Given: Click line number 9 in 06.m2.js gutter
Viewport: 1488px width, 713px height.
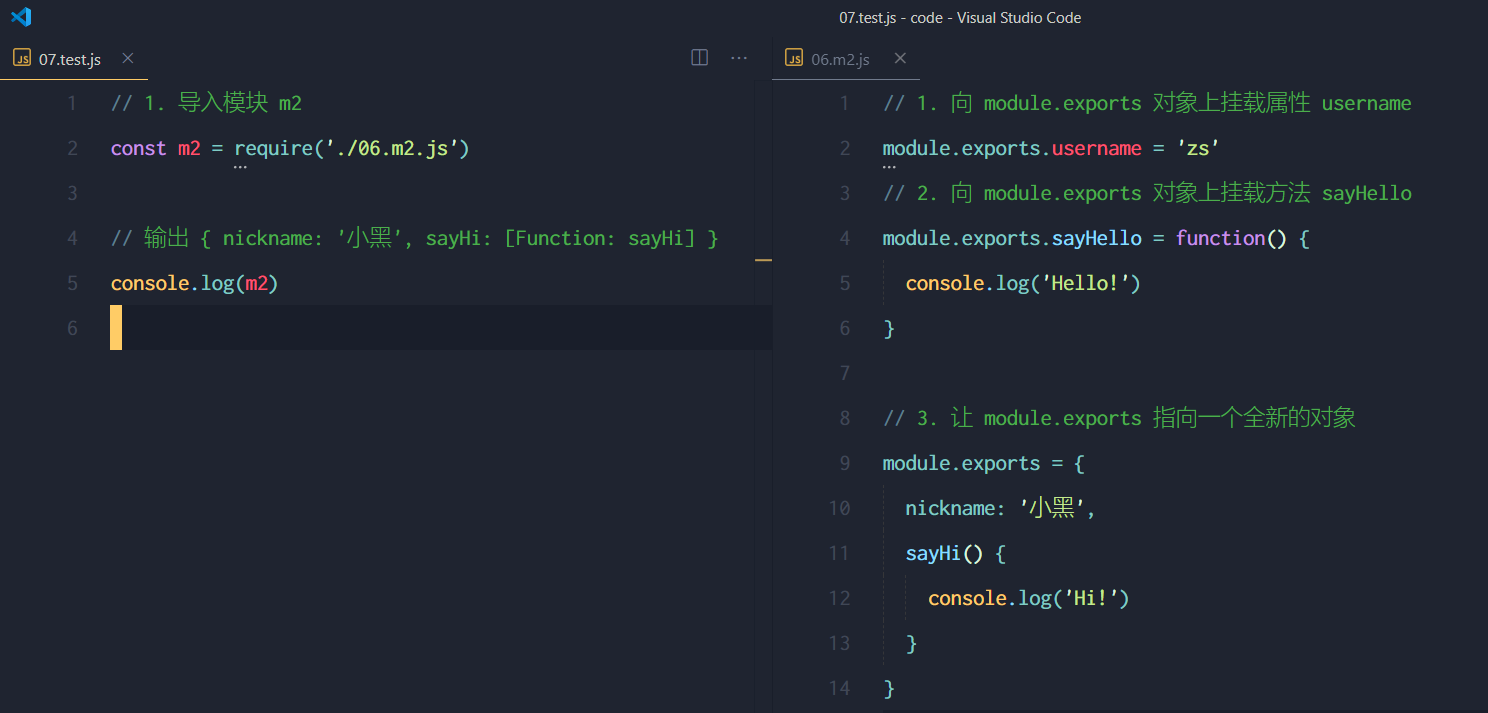Looking at the screenshot, I should (x=845, y=463).
